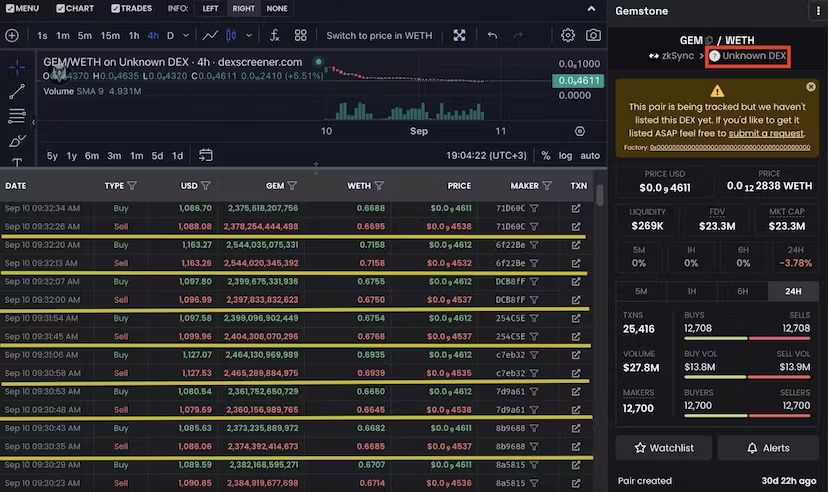
Task: Toggle the TRADES checkbox
Action: pos(116,8)
